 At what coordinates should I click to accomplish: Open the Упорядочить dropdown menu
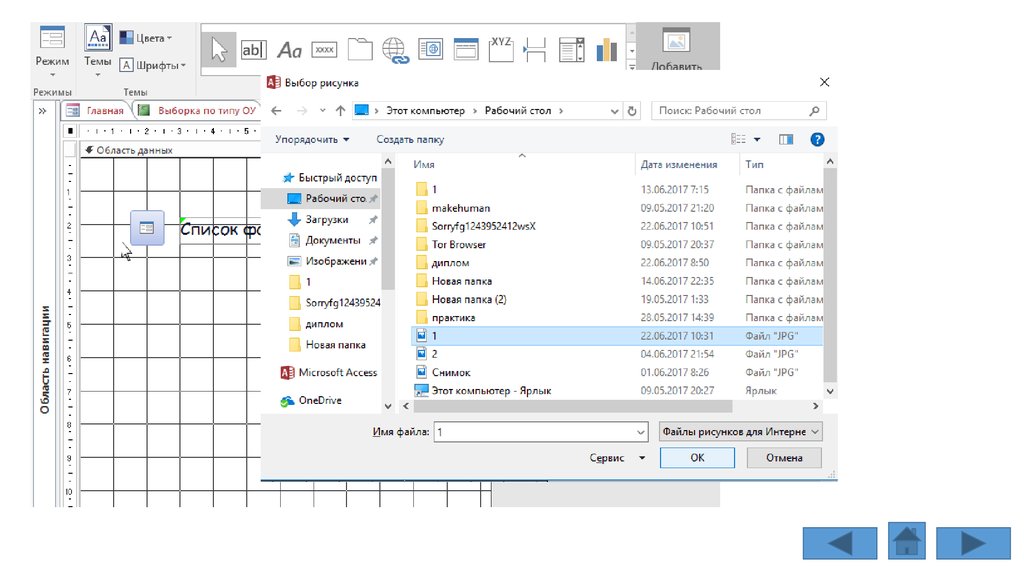312,140
